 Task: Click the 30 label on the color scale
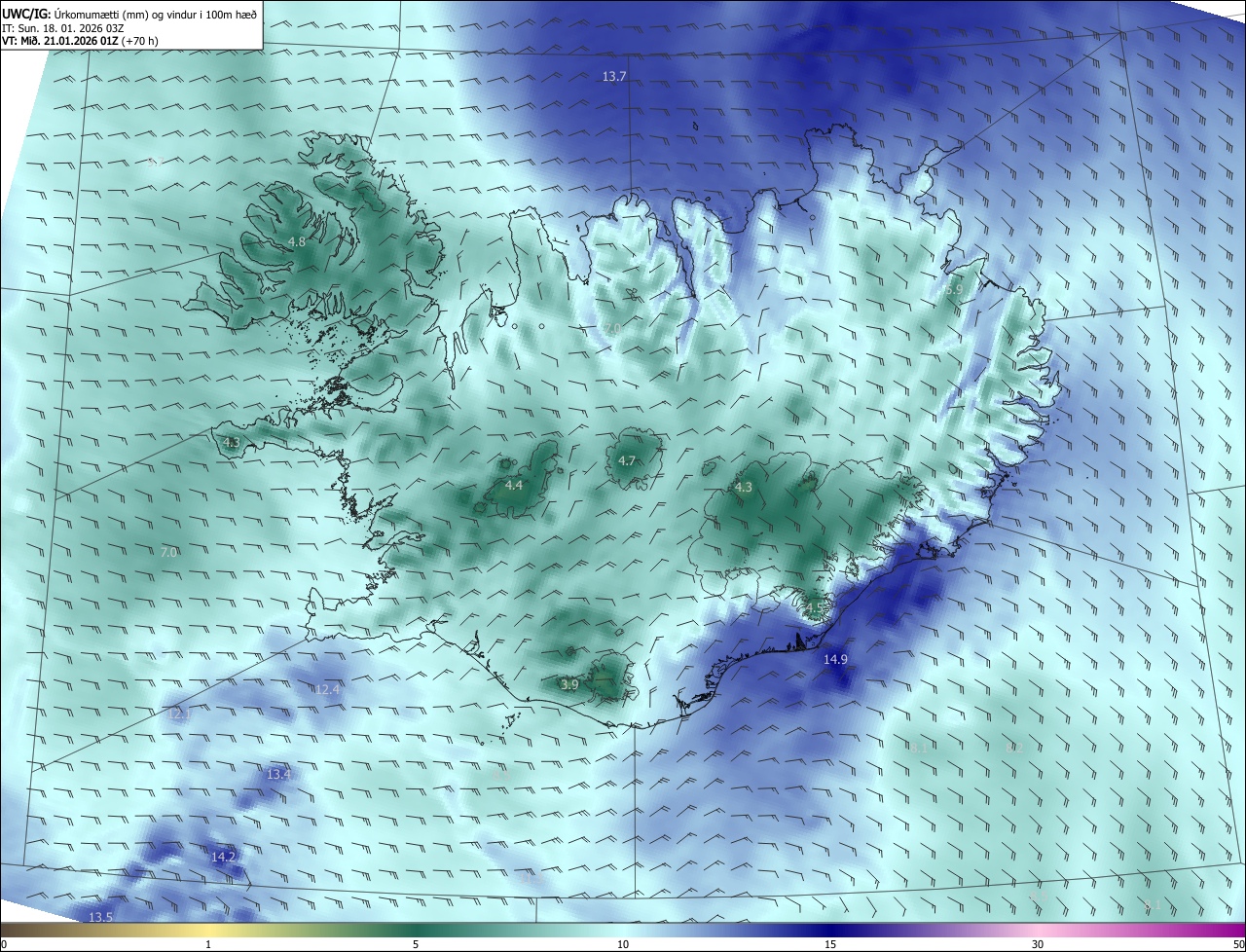[x=1038, y=944]
